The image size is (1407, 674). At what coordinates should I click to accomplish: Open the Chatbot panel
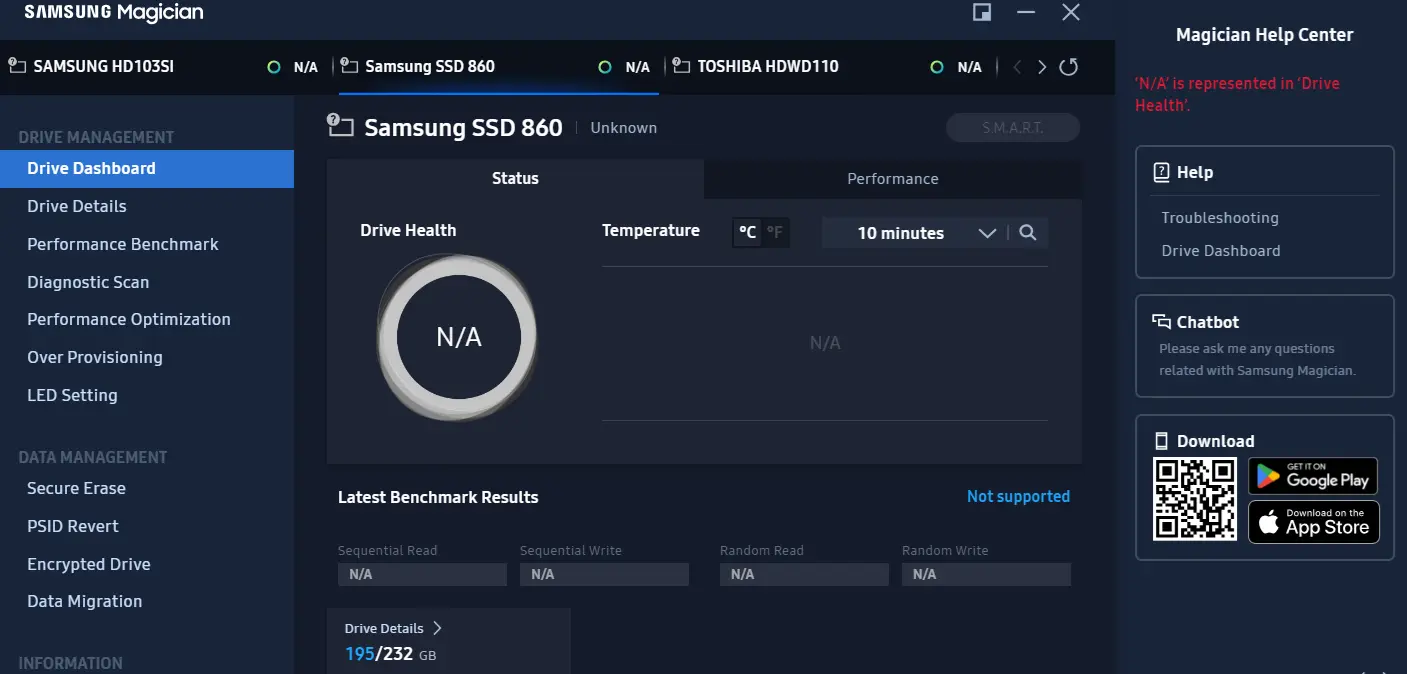pos(1265,346)
